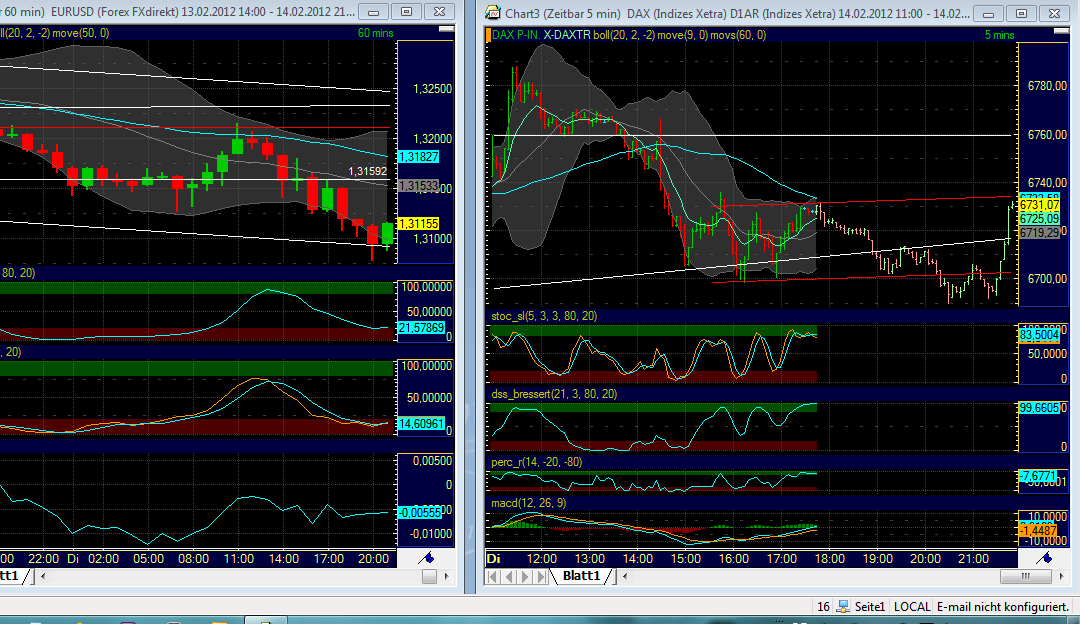Click the chart icon in the Chart3 title bar
This screenshot has width=1080, height=624.
491,13
